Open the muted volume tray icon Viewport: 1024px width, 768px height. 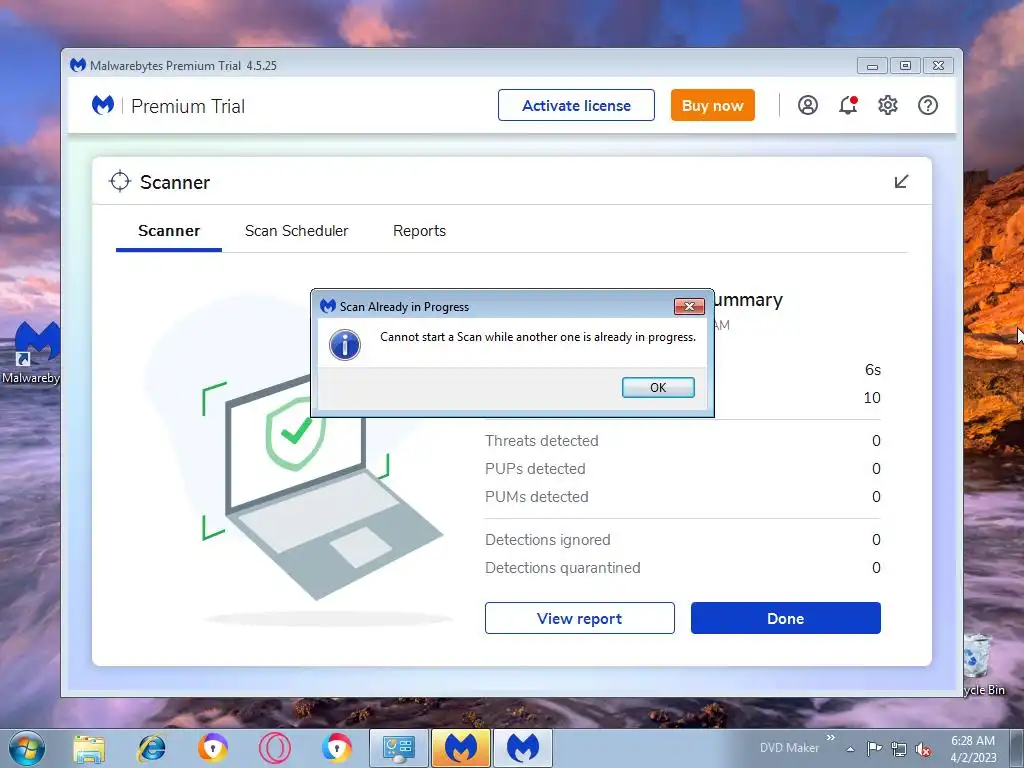pyautogui.click(x=923, y=748)
